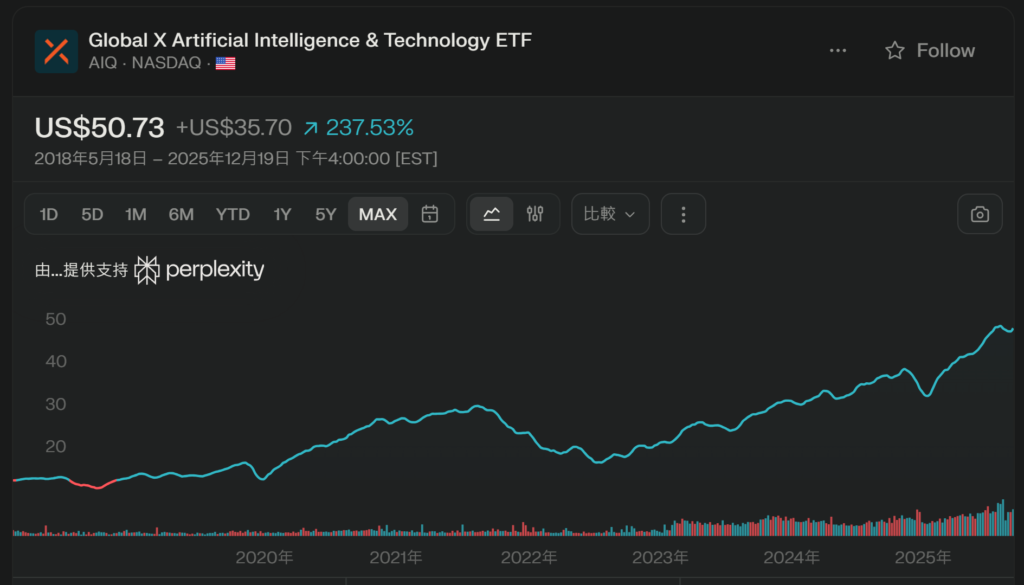Select the 5D time range
The width and height of the screenshot is (1024, 585).
coord(92,214)
